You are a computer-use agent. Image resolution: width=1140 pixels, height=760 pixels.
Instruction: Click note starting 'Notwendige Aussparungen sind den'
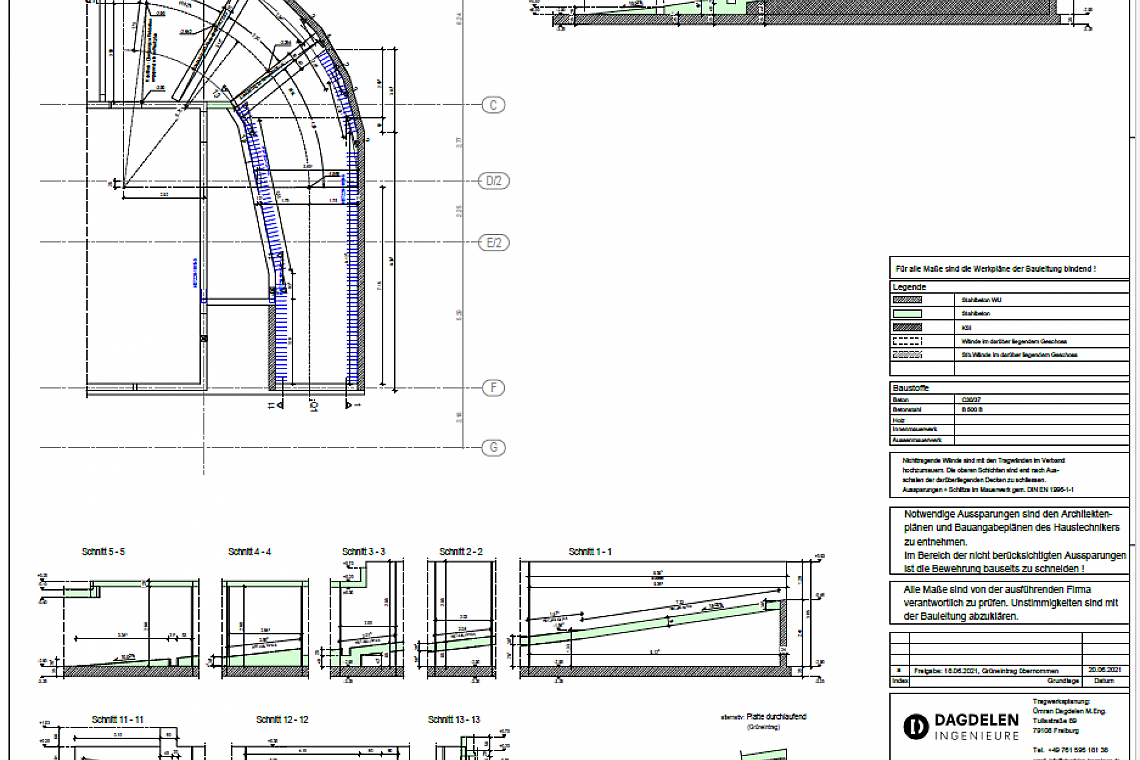[1015, 541]
